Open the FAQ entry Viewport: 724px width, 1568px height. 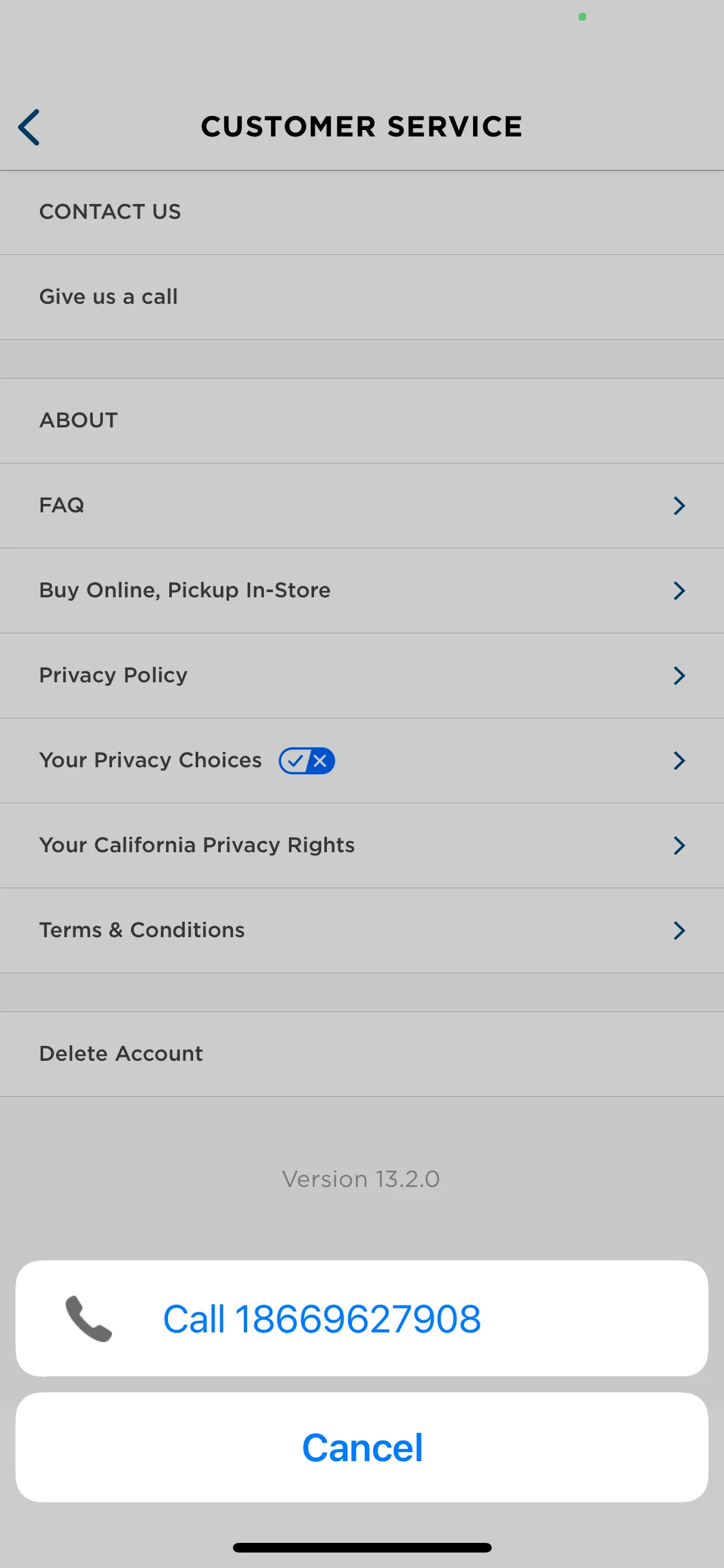(362, 505)
